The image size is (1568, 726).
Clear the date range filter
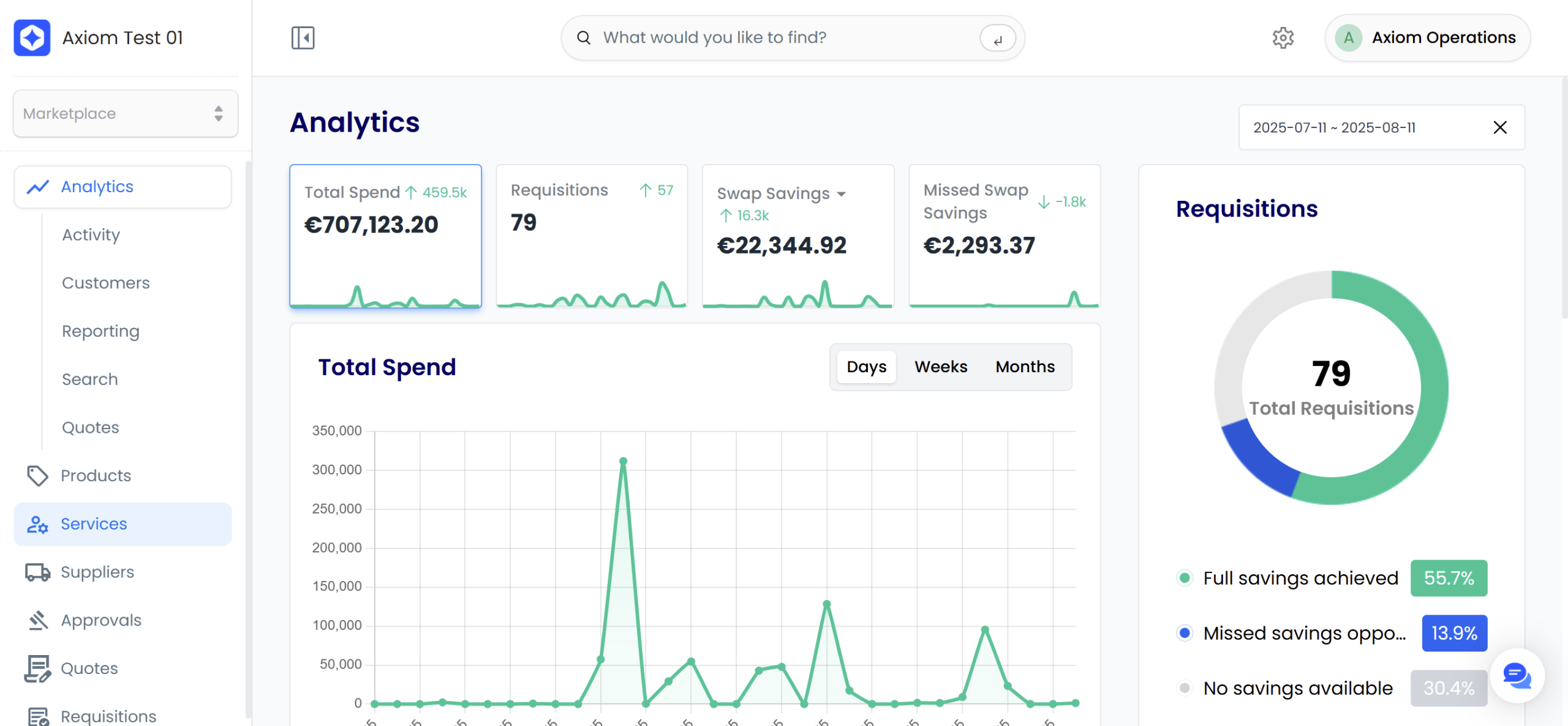[x=1499, y=127]
